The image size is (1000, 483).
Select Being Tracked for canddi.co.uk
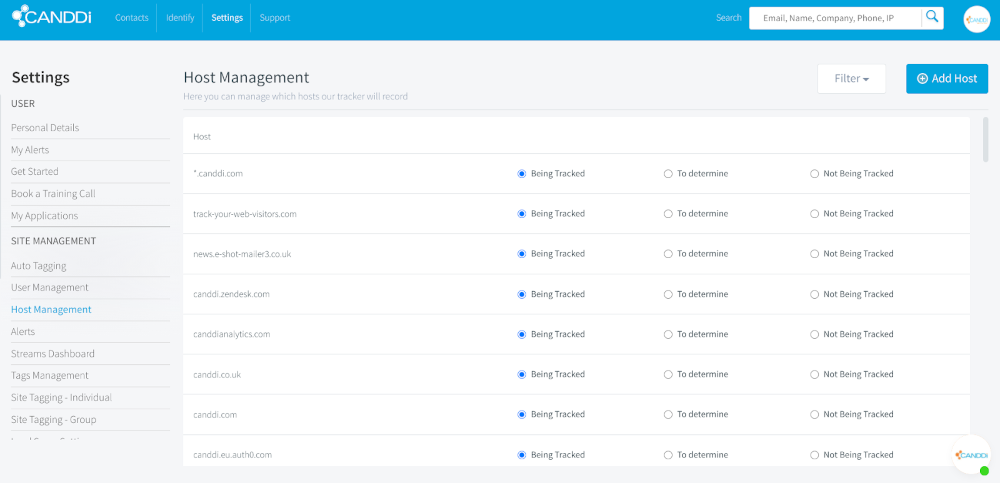click(522, 375)
